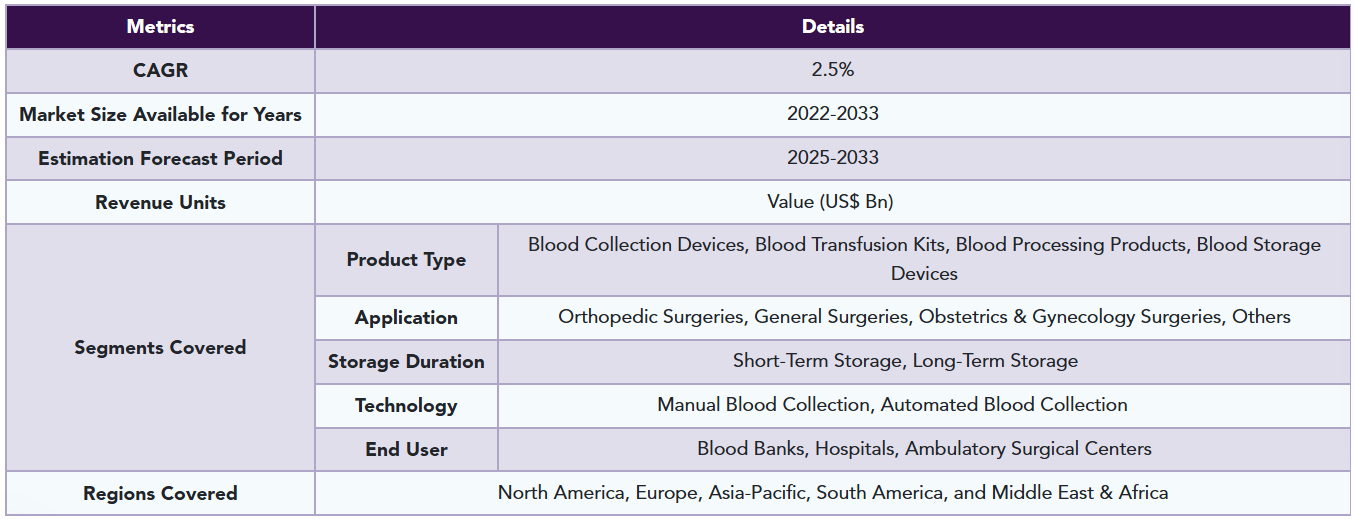1354x519 pixels.
Task: Click the Value (US$ Bn) cell
Action: 833,203
